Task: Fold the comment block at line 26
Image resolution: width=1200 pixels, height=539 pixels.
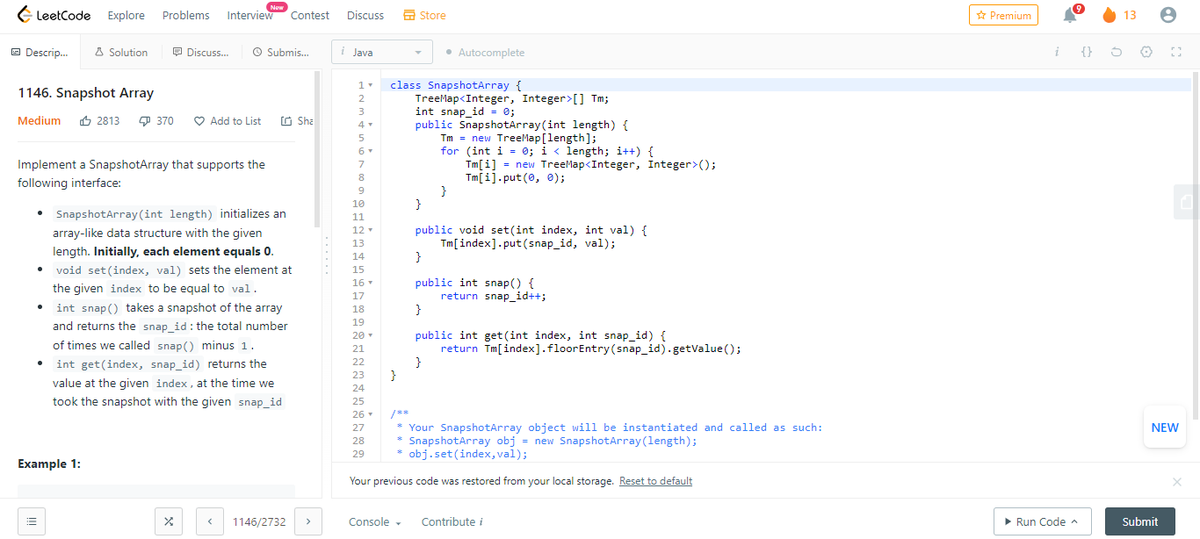Action: (x=368, y=414)
